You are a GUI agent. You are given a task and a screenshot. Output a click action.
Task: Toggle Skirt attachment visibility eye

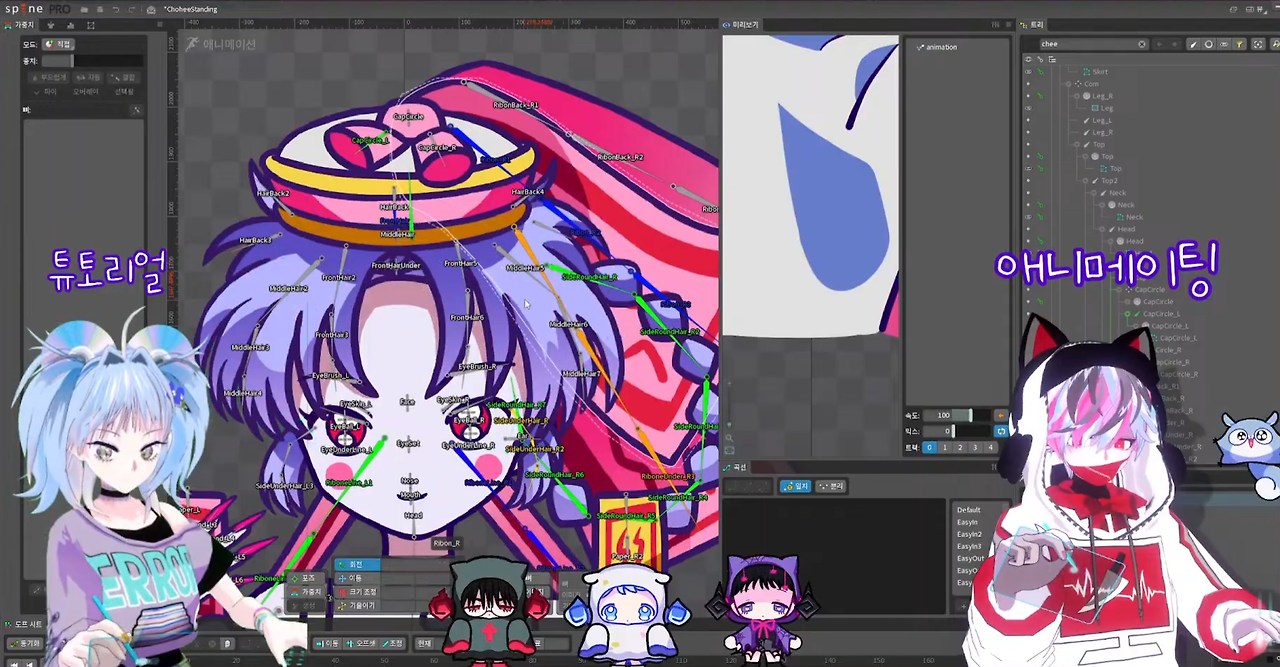[1028, 72]
